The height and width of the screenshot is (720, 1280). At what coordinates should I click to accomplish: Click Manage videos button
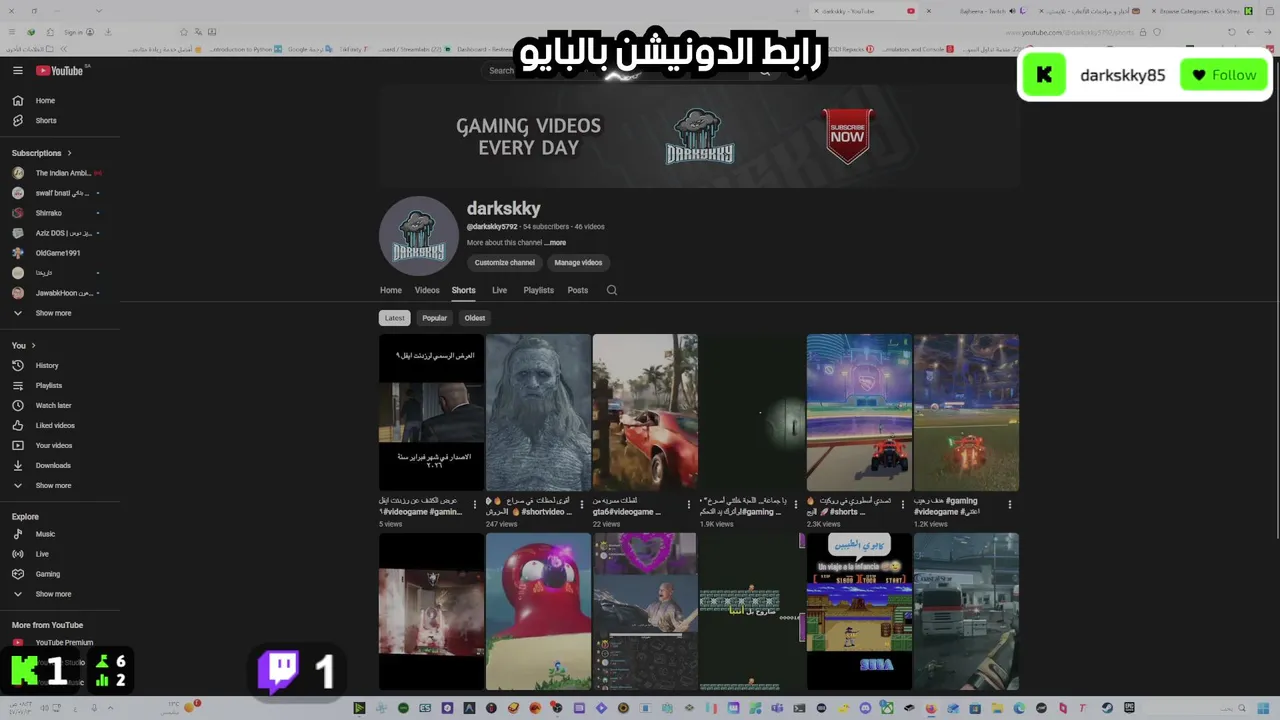click(x=578, y=263)
